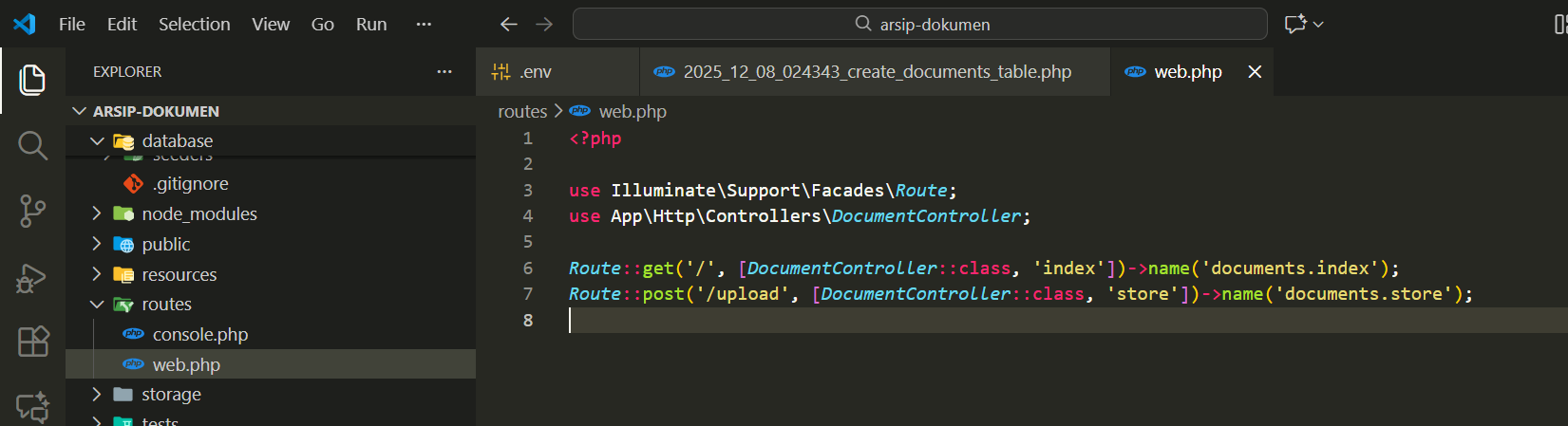The width and height of the screenshot is (1568, 426).
Task: Click the Go Back arrow
Action: (509, 24)
